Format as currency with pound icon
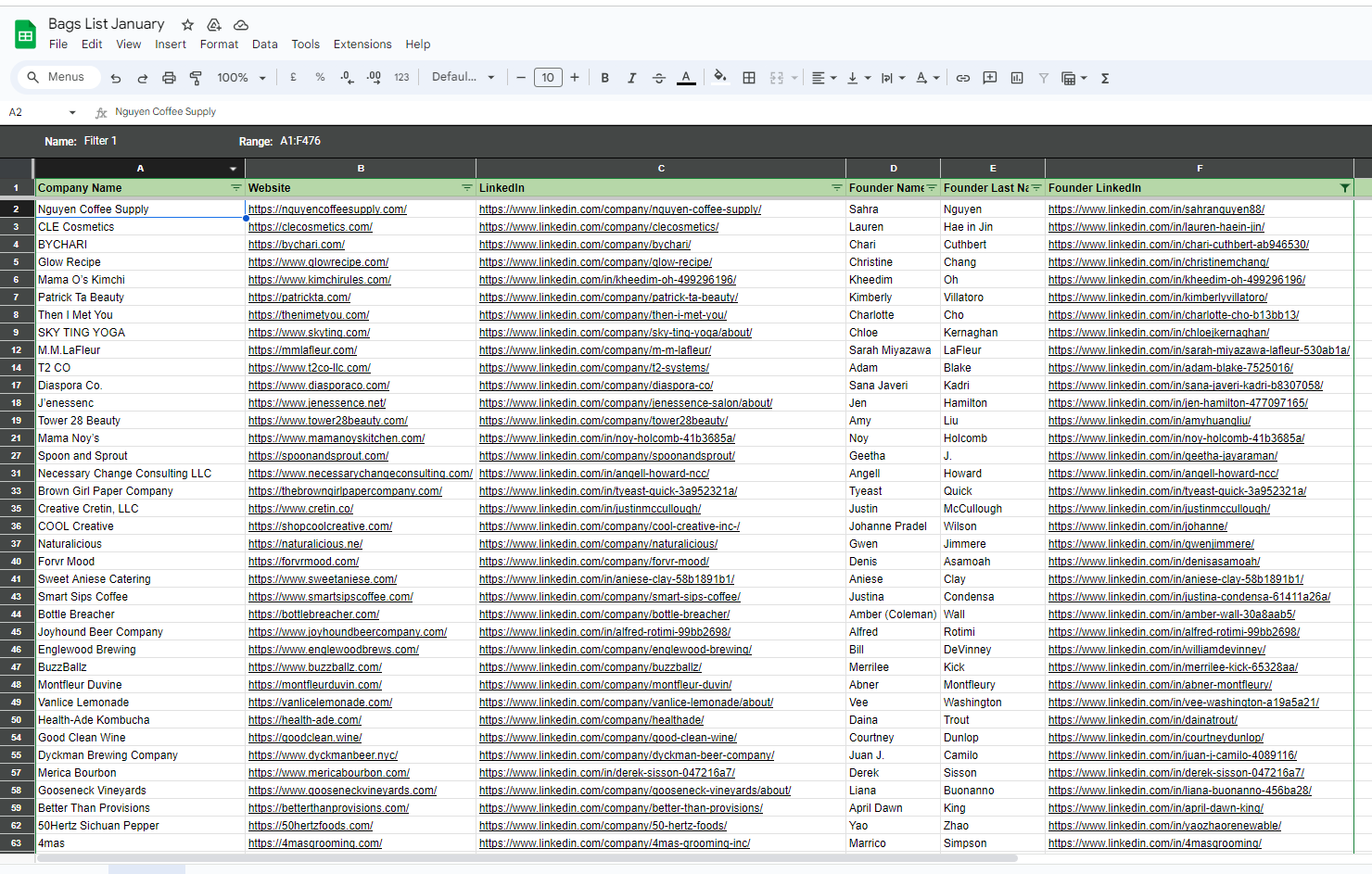 [293, 78]
